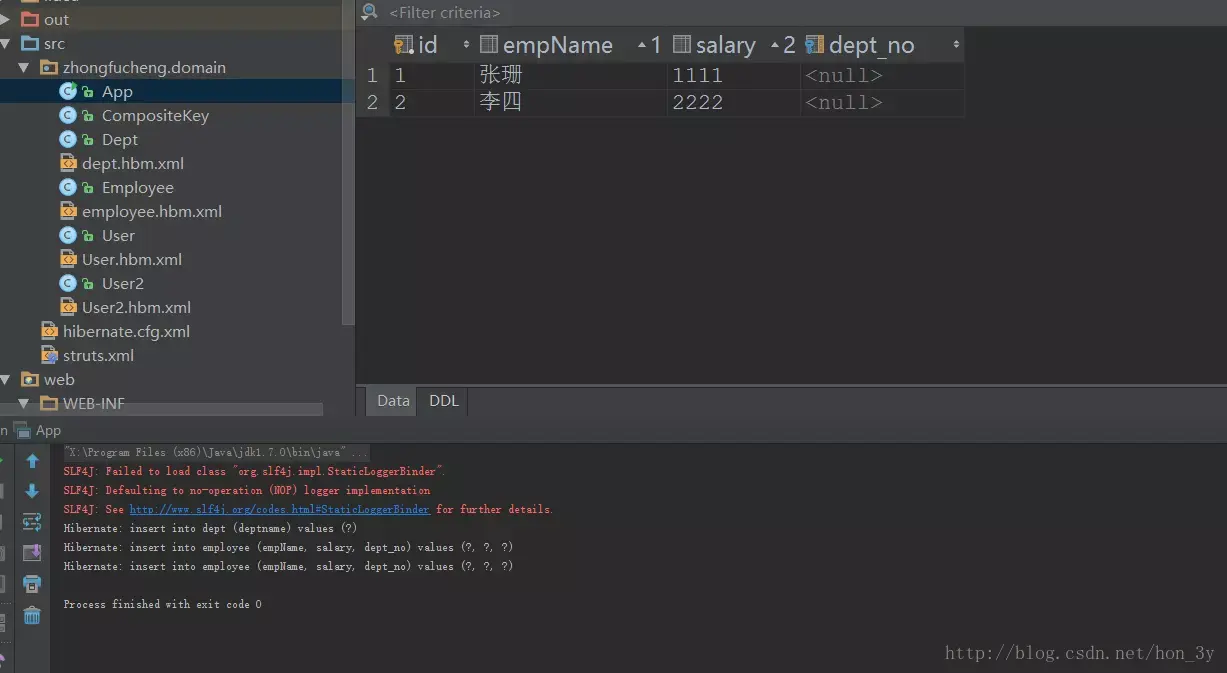This screenshot has width=1227, height=673.
Task: Click the out folder icon
Action: pos(29,19)
